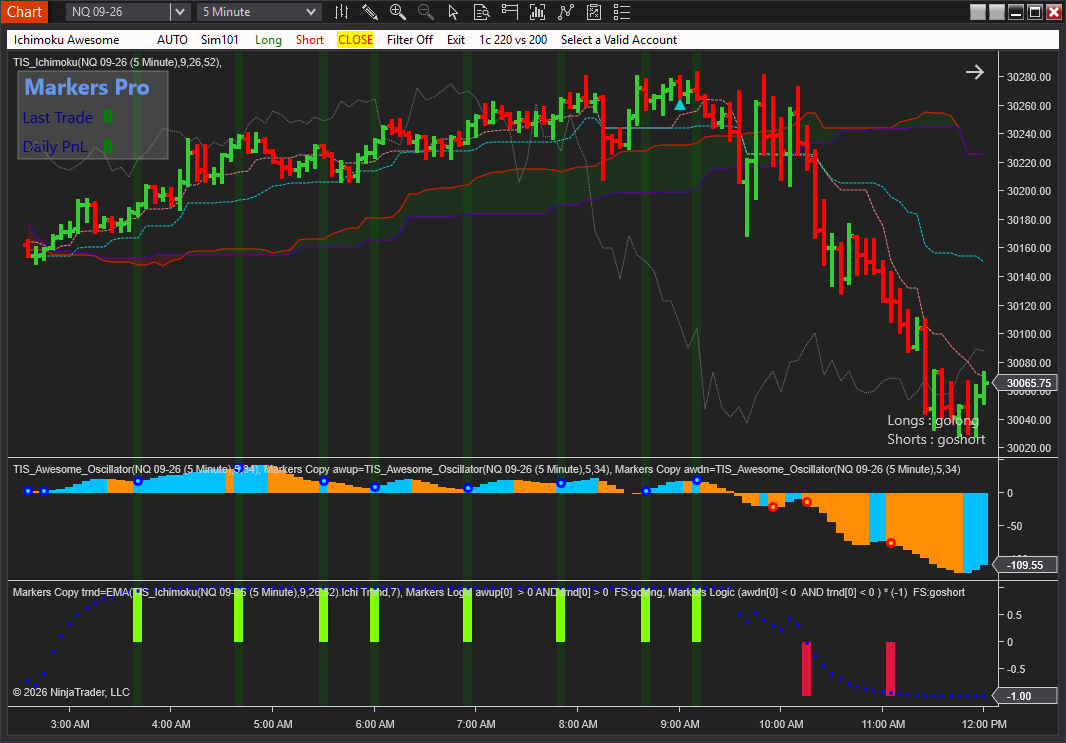
Task: Toggle the Filter Off switch
Action: pos(409,39)
